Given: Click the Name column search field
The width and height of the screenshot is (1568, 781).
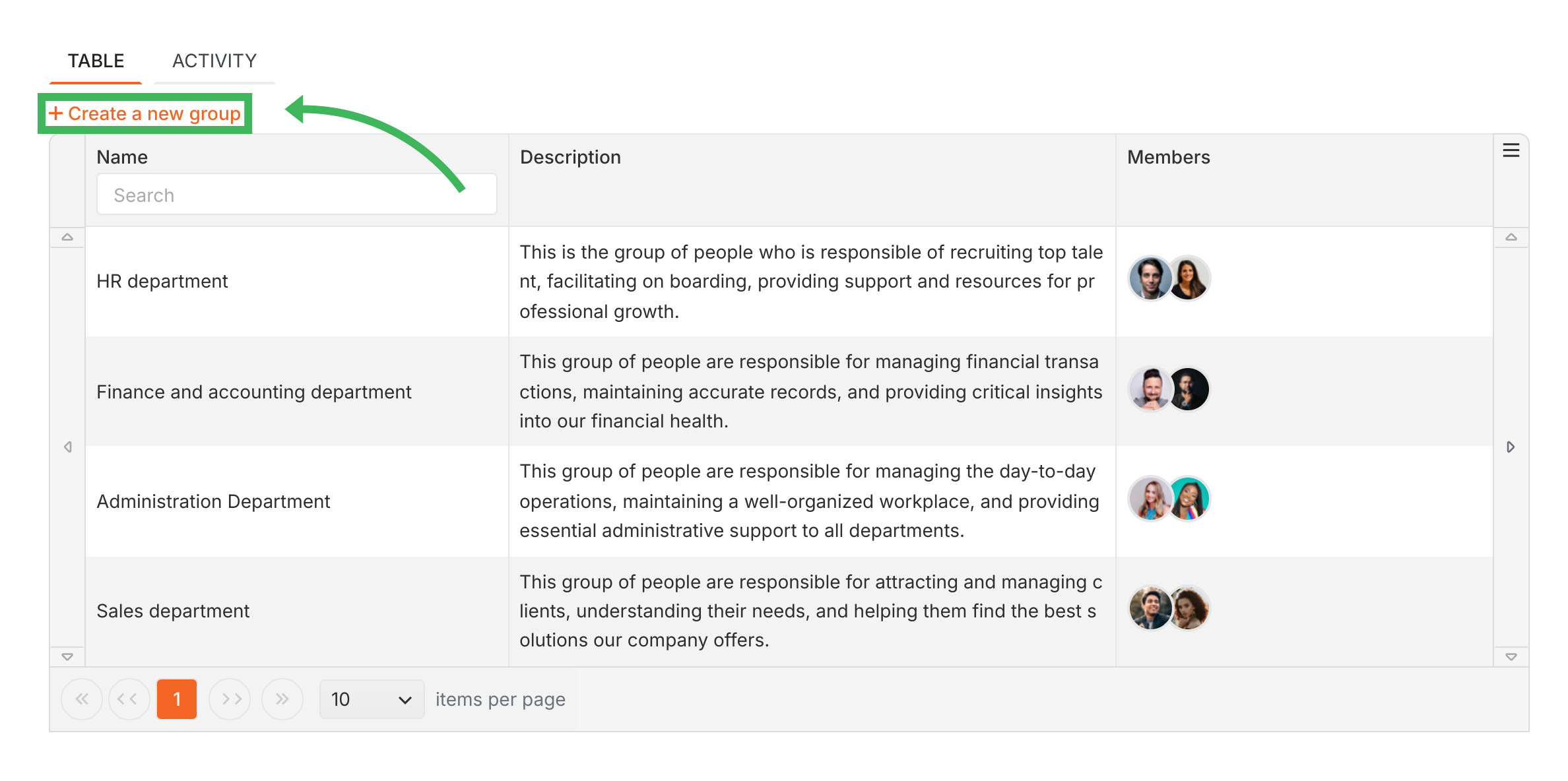Looking at the screenshot, I should (296, 194).
